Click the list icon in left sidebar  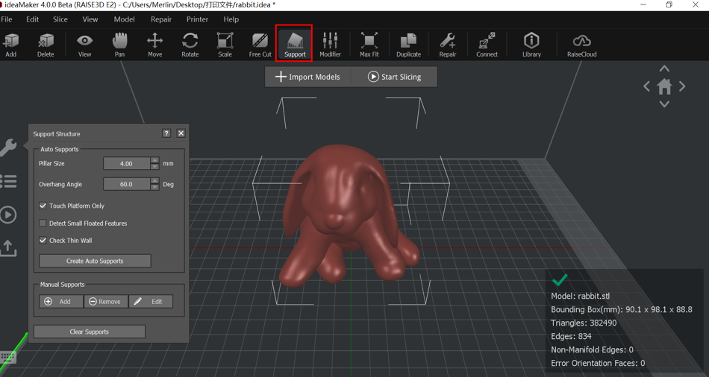[x=8, y=181]
